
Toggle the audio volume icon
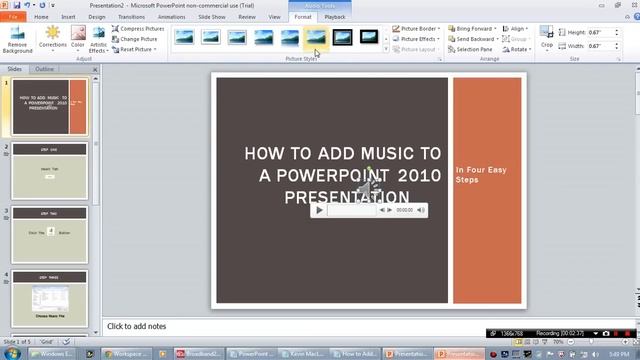point(421,210)
